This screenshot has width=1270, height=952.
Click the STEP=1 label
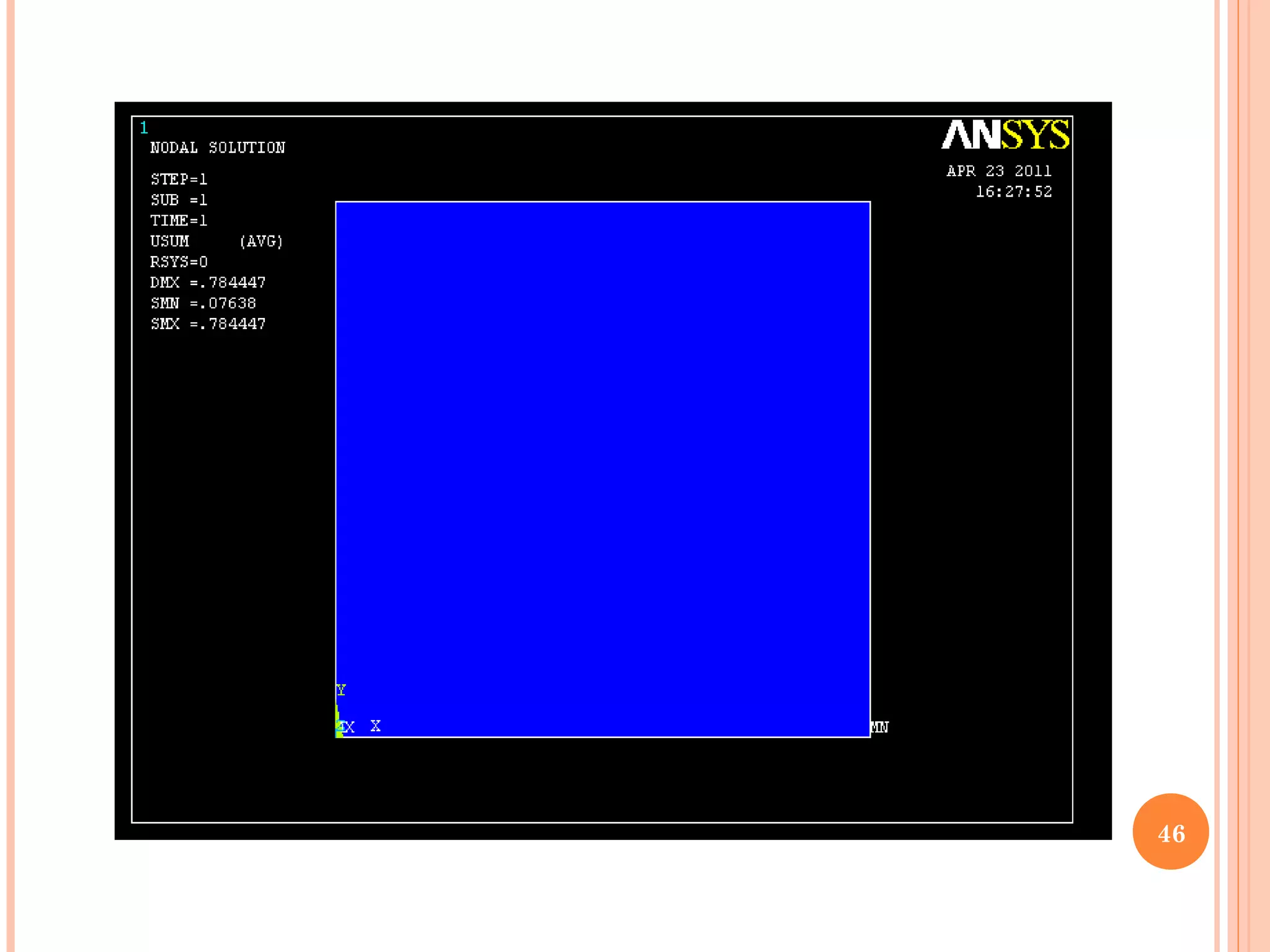[179, 179]
